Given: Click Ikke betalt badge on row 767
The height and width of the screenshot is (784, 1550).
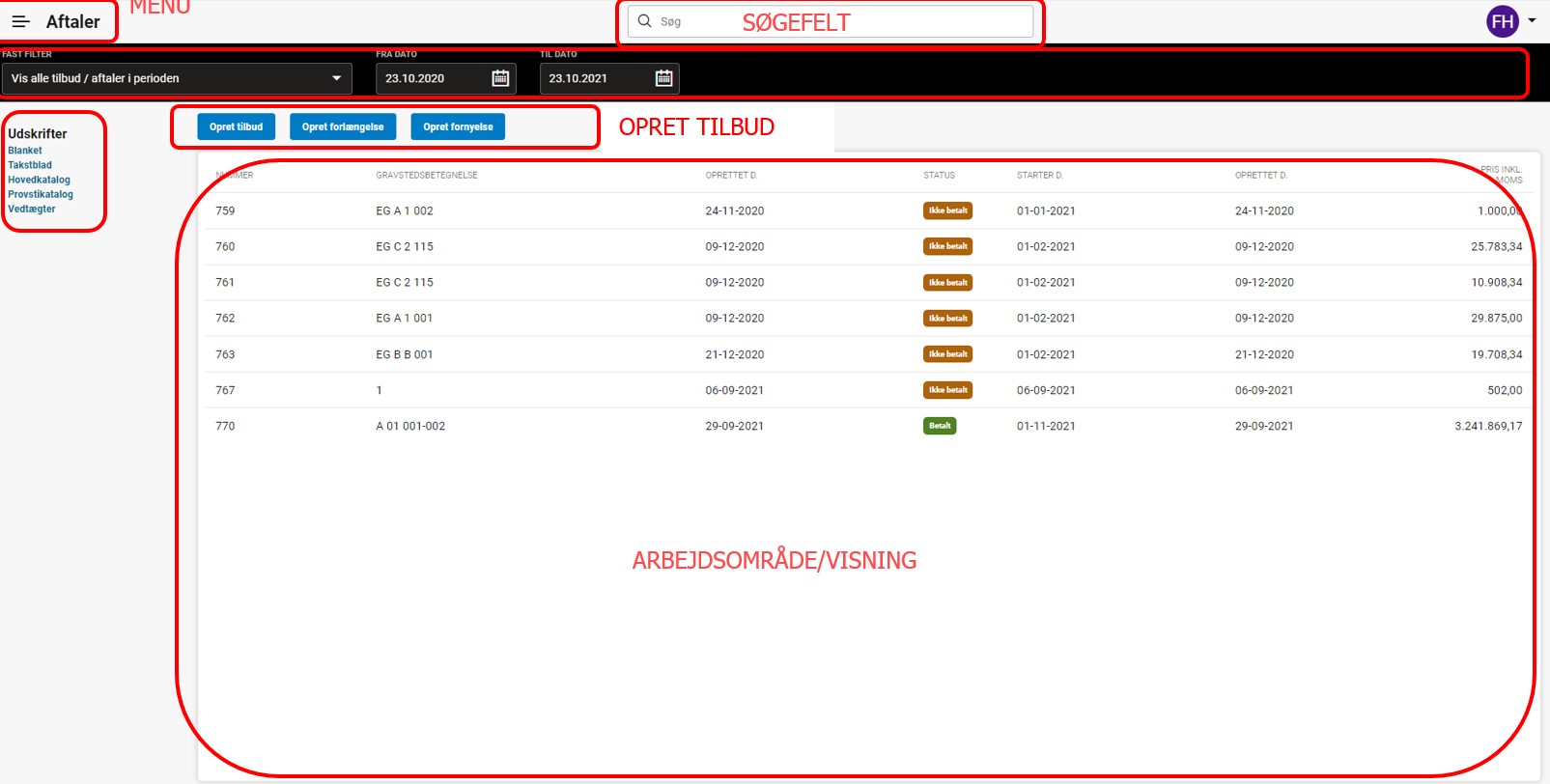Looking at the screenshot, I should coord(947,390).
